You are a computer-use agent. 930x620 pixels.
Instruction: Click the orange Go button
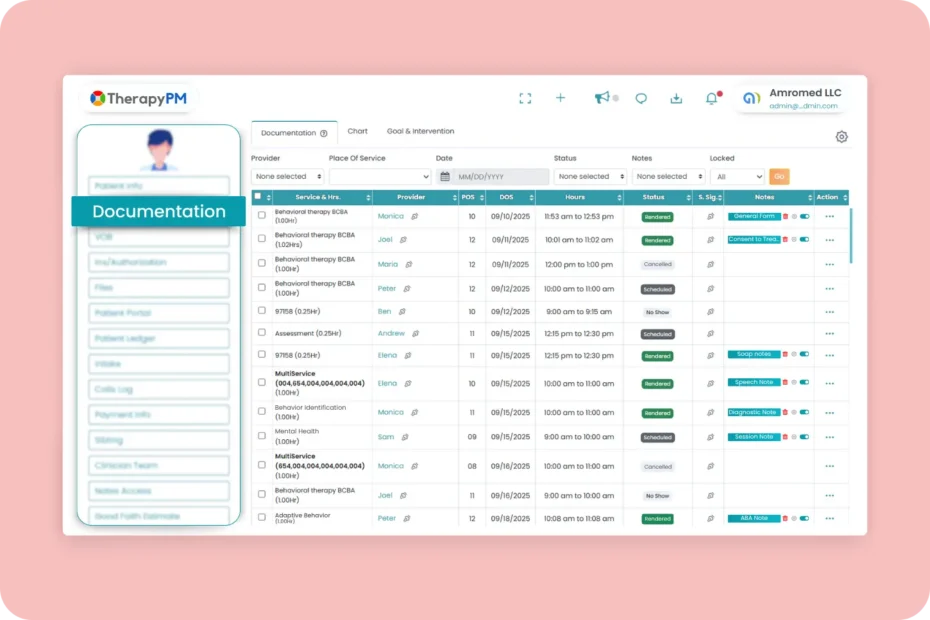tap(779, 176)
